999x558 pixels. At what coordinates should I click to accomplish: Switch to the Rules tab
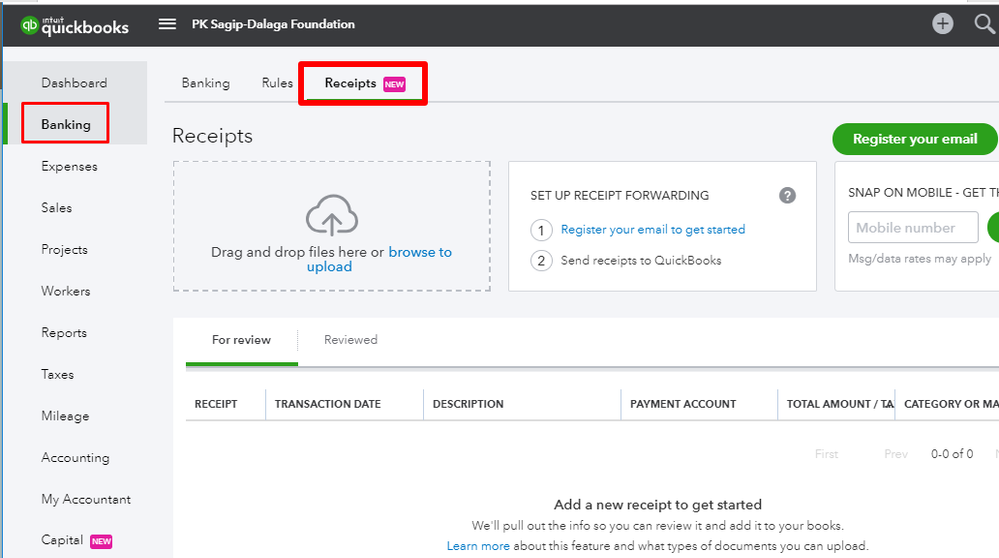(277, 83)
